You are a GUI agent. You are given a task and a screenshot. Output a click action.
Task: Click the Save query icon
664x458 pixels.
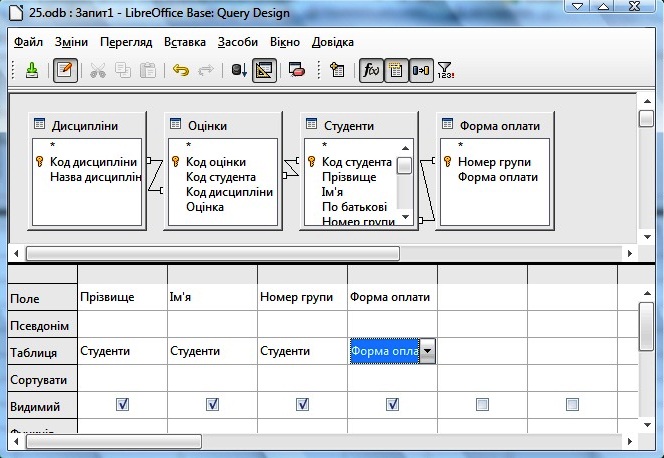point(32,70)
